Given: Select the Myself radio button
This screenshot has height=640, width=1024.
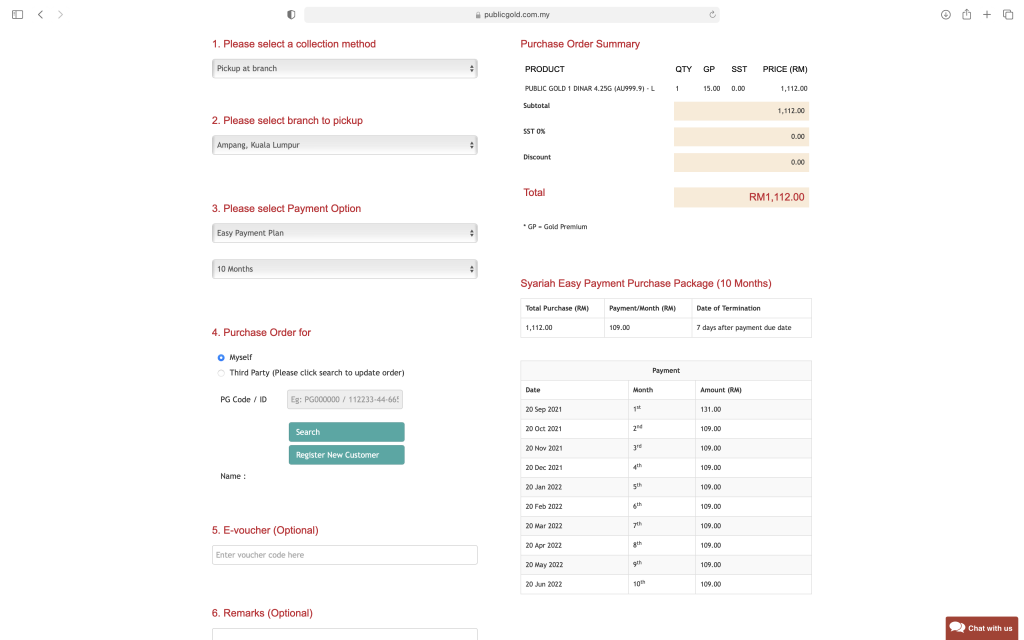Looking at the screenshot, I should 221,357.
